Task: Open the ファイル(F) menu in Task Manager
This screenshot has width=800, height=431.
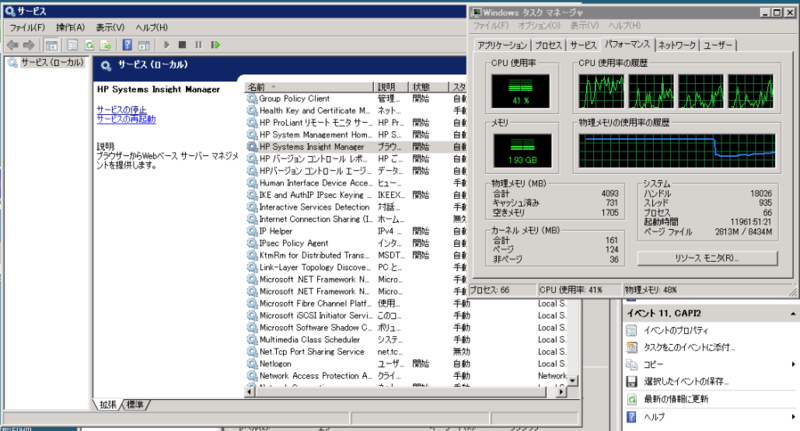Action: [491, 26]
